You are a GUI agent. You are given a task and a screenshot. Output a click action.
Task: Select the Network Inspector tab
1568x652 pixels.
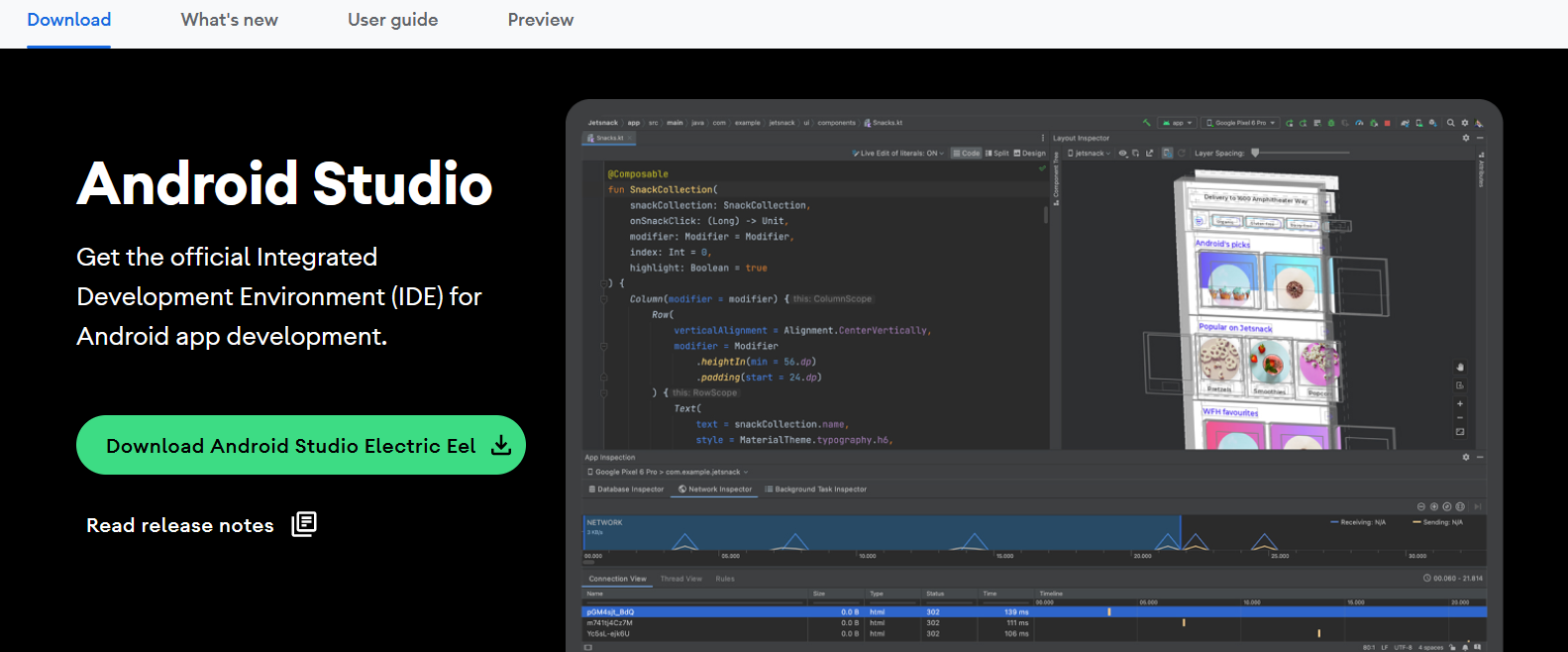[715, 489]
